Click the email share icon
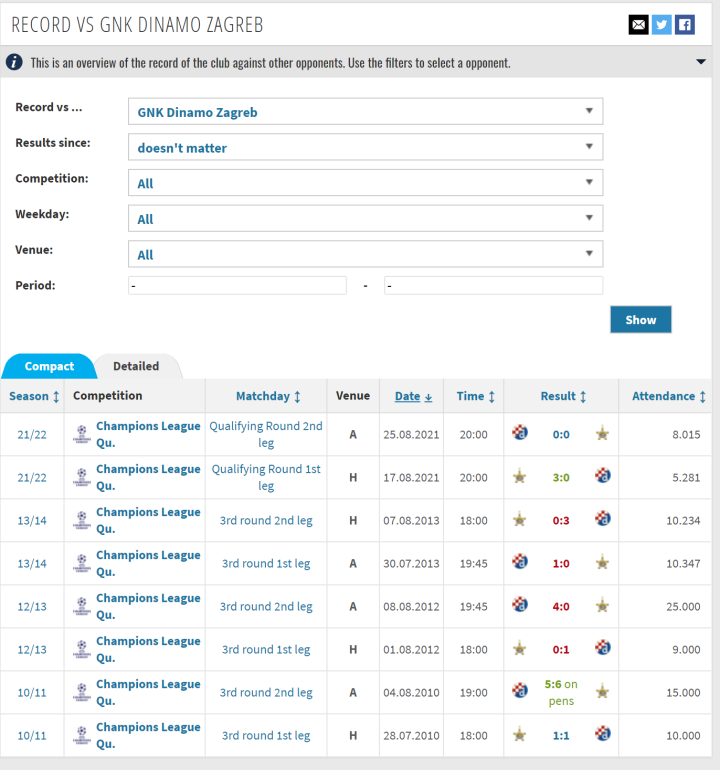Viewport: 720px width, 770px height. 638,25
